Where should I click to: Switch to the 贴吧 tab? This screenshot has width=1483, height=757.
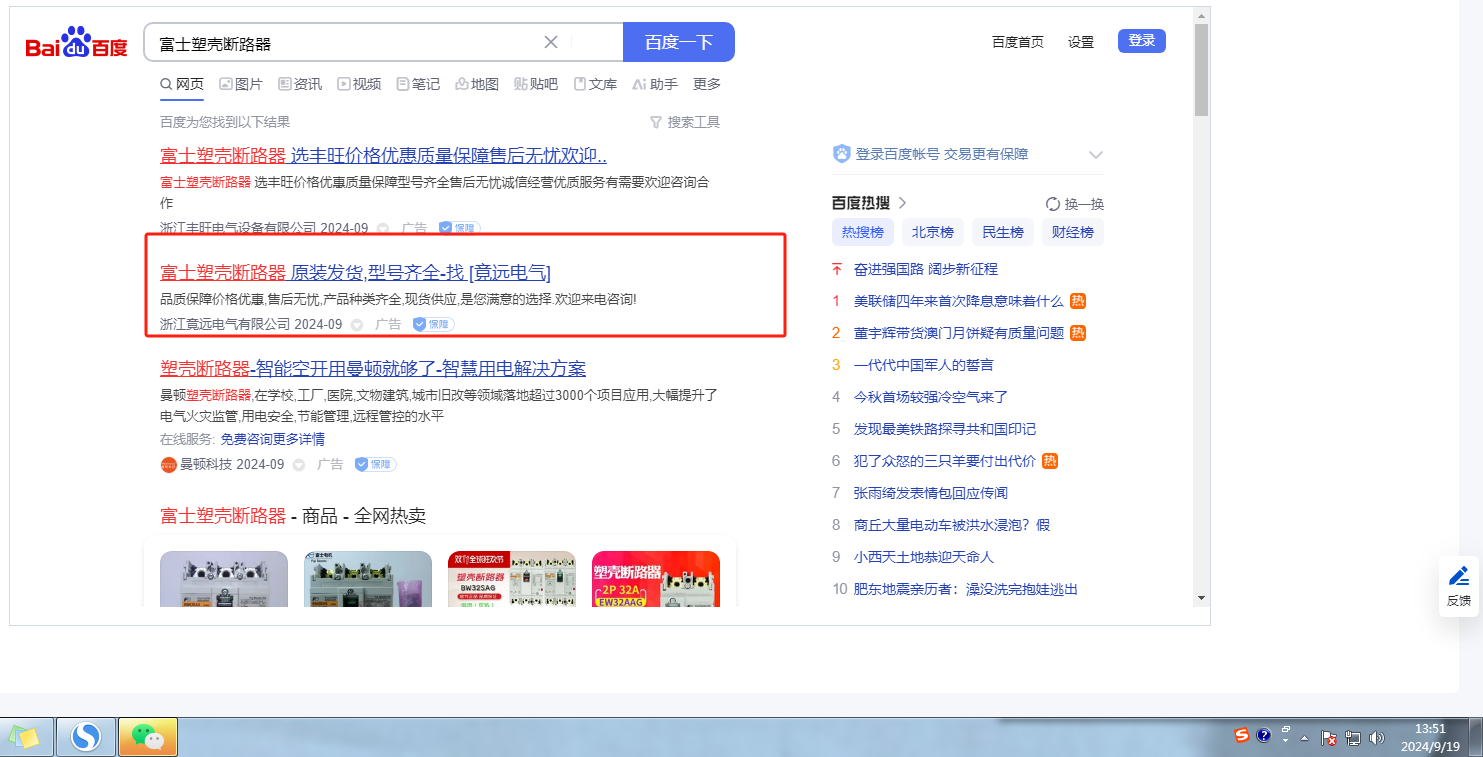pyautogui.click(x=536, y=84)
